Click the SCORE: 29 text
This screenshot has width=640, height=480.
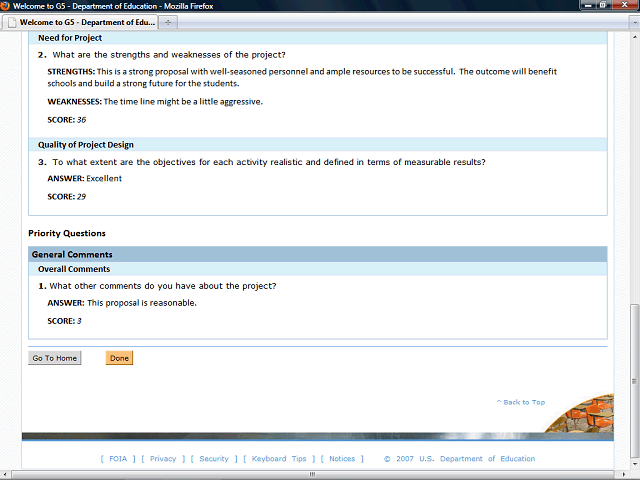pyautogui.click(x=67, y=197)
